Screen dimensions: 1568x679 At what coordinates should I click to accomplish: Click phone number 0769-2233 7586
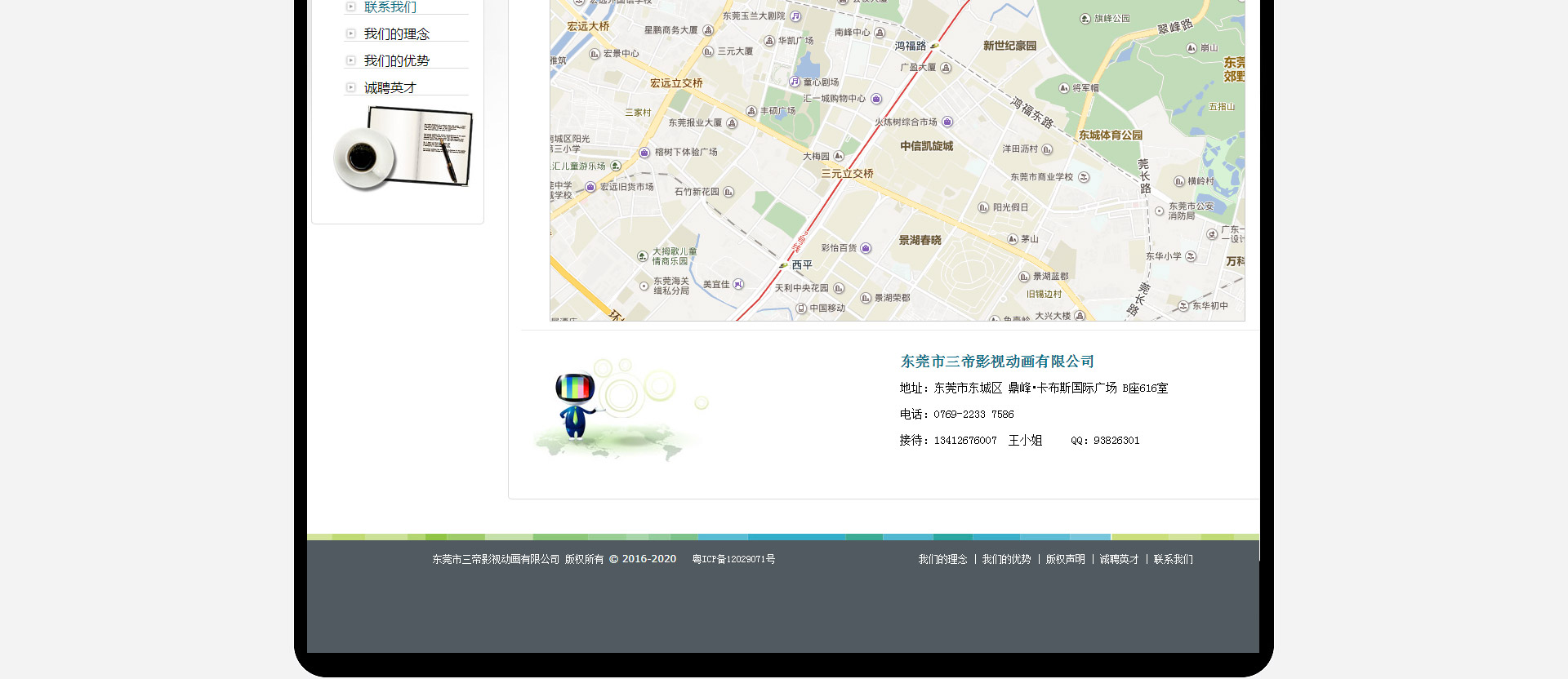point(973,415)
